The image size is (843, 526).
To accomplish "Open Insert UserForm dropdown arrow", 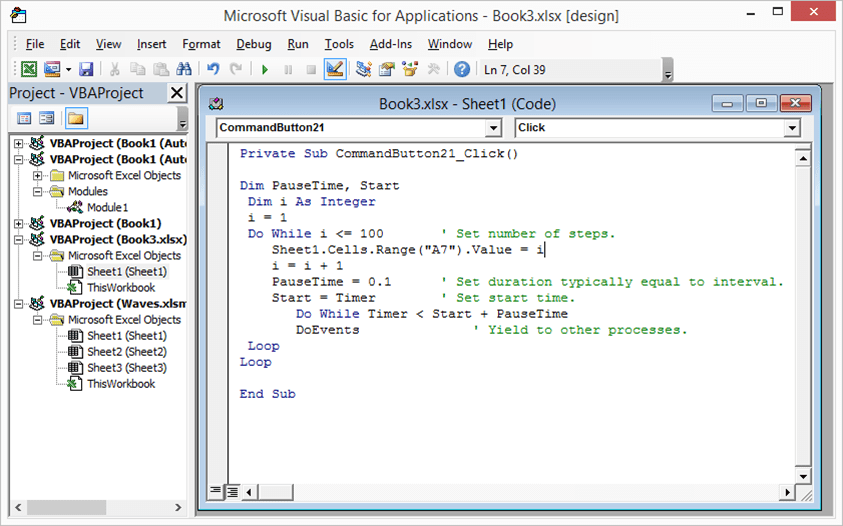I will click(68, 69).
